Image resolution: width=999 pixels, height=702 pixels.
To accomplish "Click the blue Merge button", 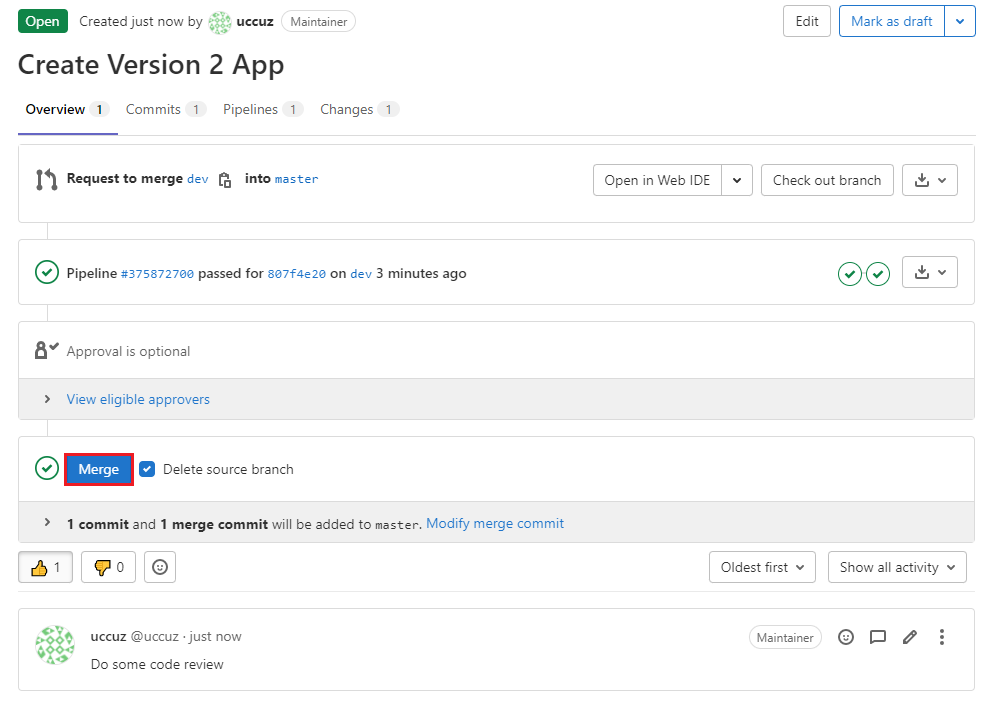I will 99,469.
